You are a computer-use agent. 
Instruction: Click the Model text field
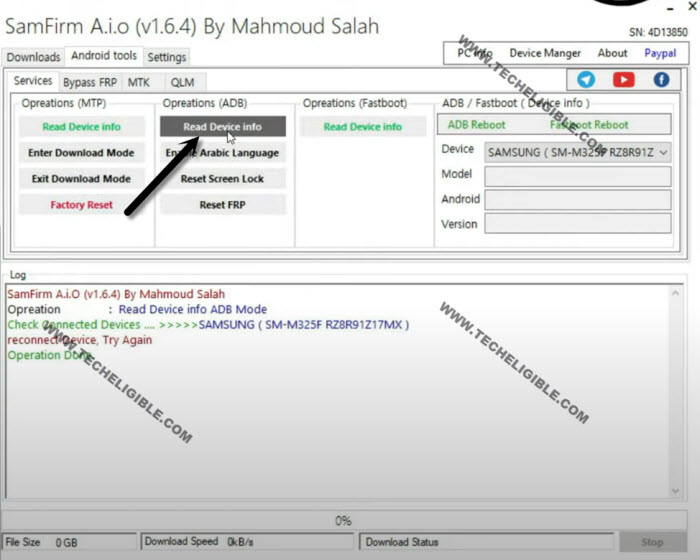click(x=578, y=176)
